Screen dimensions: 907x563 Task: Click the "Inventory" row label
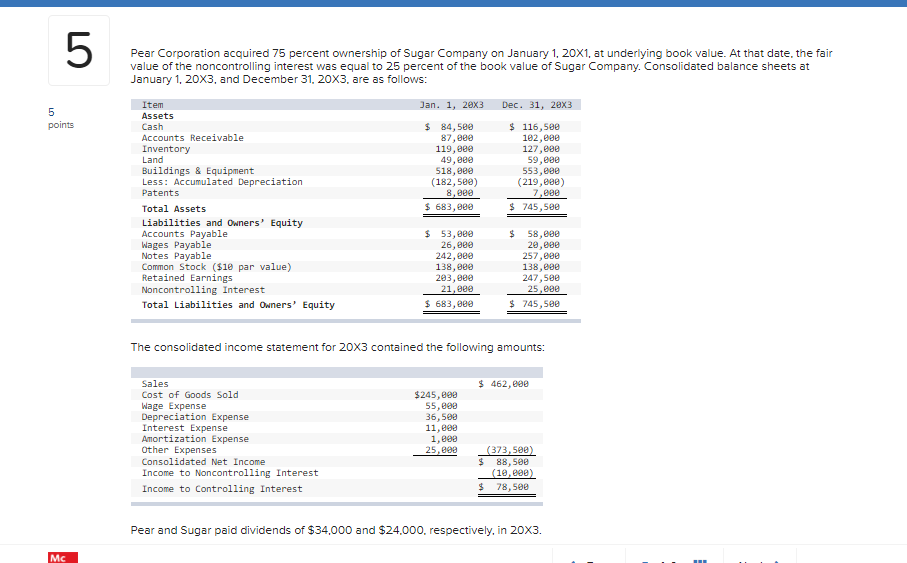[166, 149]
